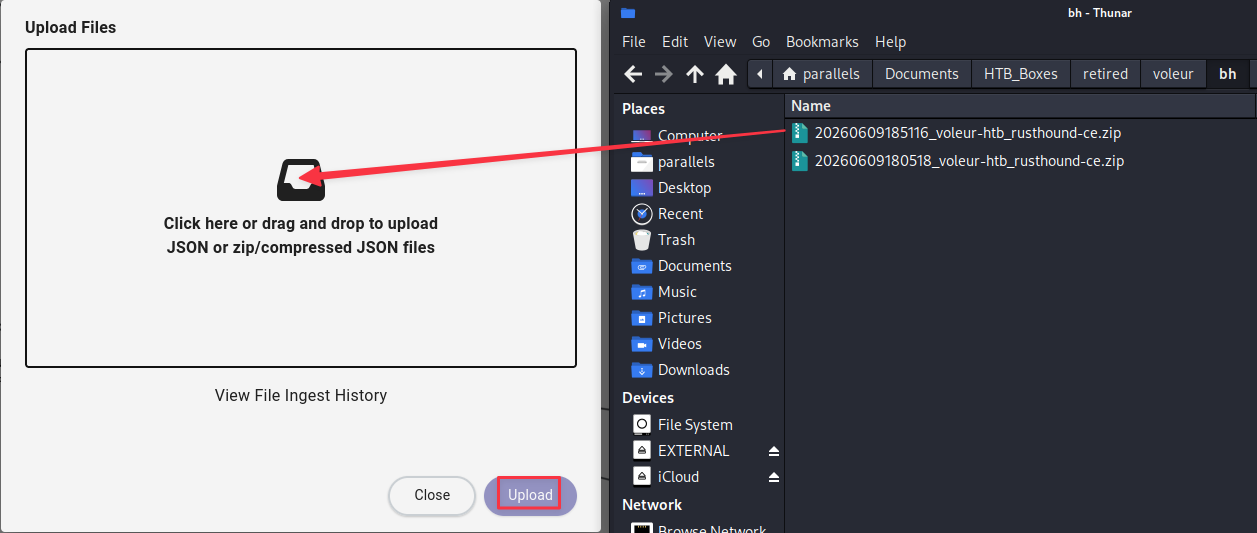Image resolution: width=1257 pixels, height=533 pixels.
Task: Open Recent in Places sidebar
Action: click(680, 214)
